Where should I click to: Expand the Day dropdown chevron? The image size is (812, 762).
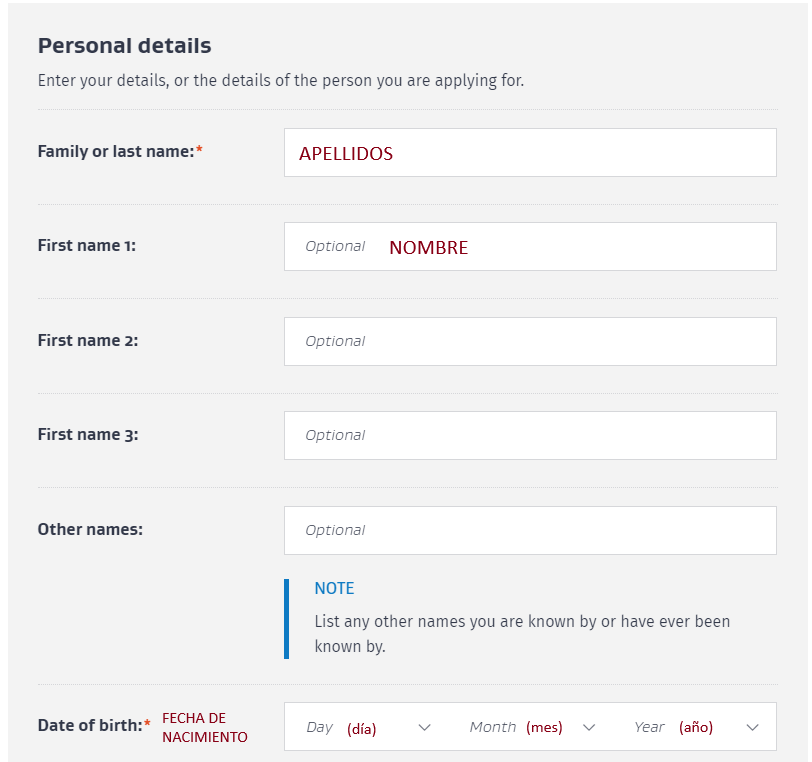pos(424,727)
